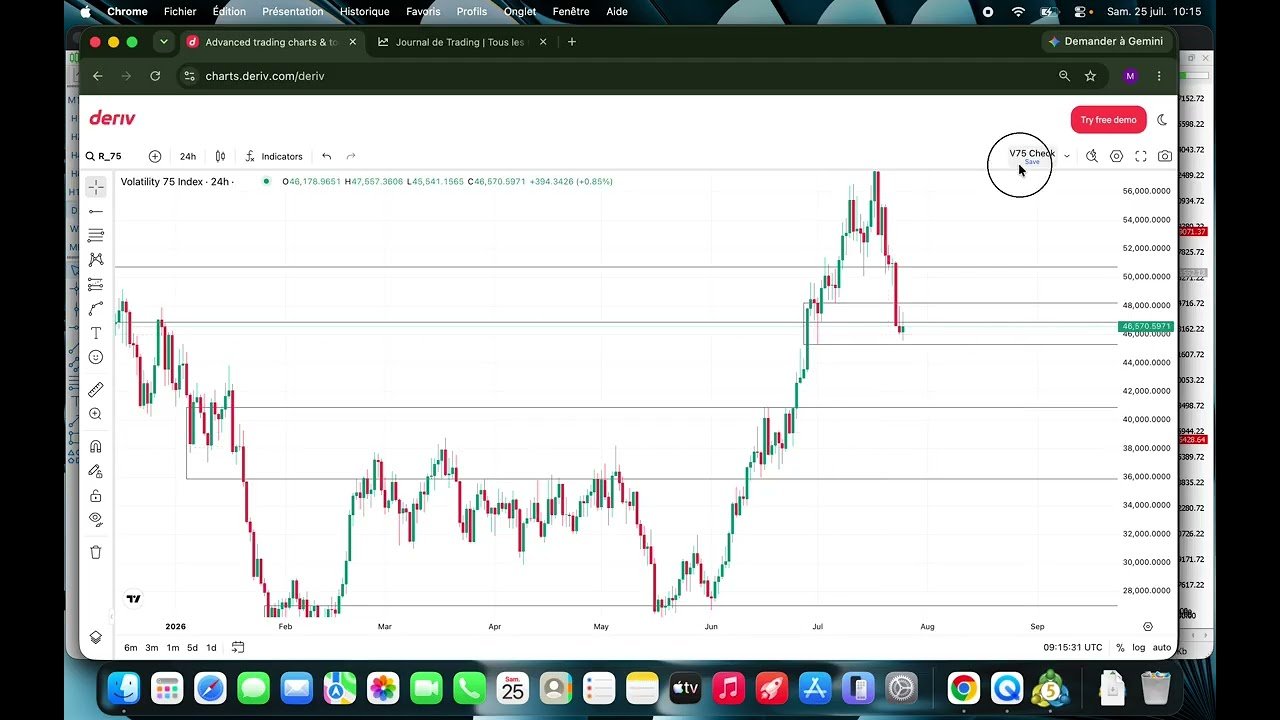Image resolution: width=1280 pixels, height=720 pixels.
Task: Open the 24h interval dropdown
Action: click(x=188, y=156)
